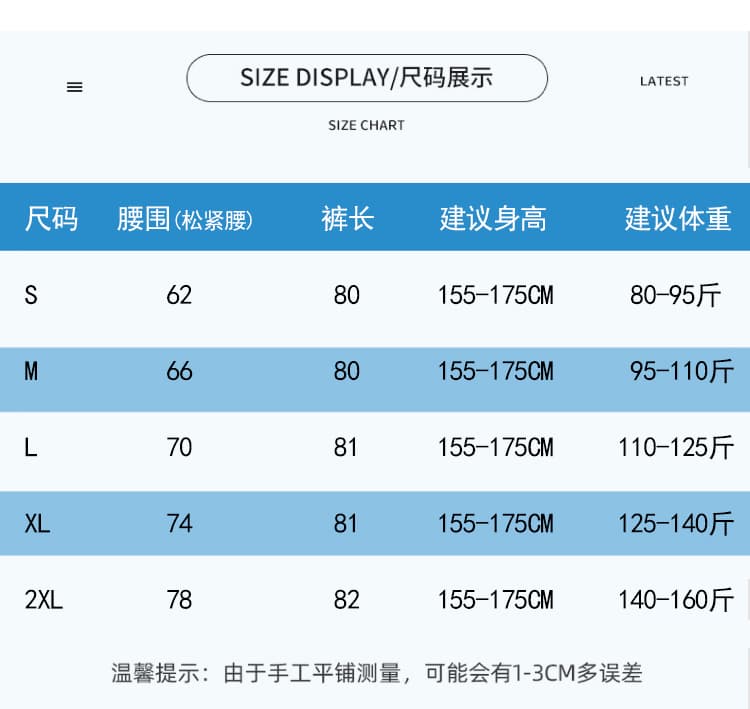Image resolution: width=750 pixels, height=709 pixels.
Task: Select the 2XL size row label
Action: (x=44, y=599)
